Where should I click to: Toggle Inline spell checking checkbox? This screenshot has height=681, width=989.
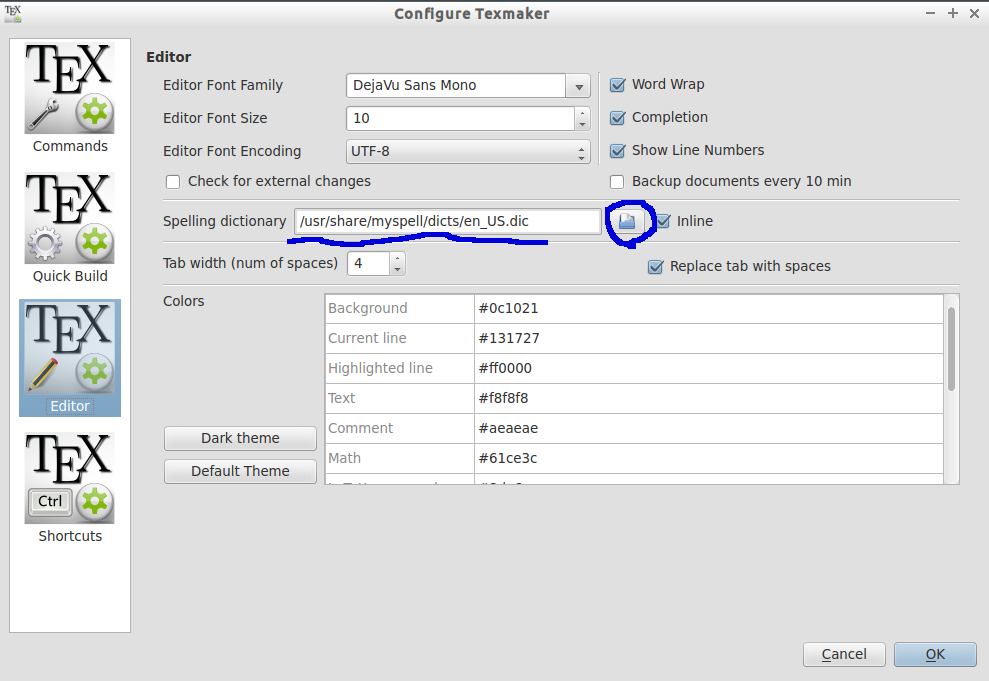coord(663,221)
